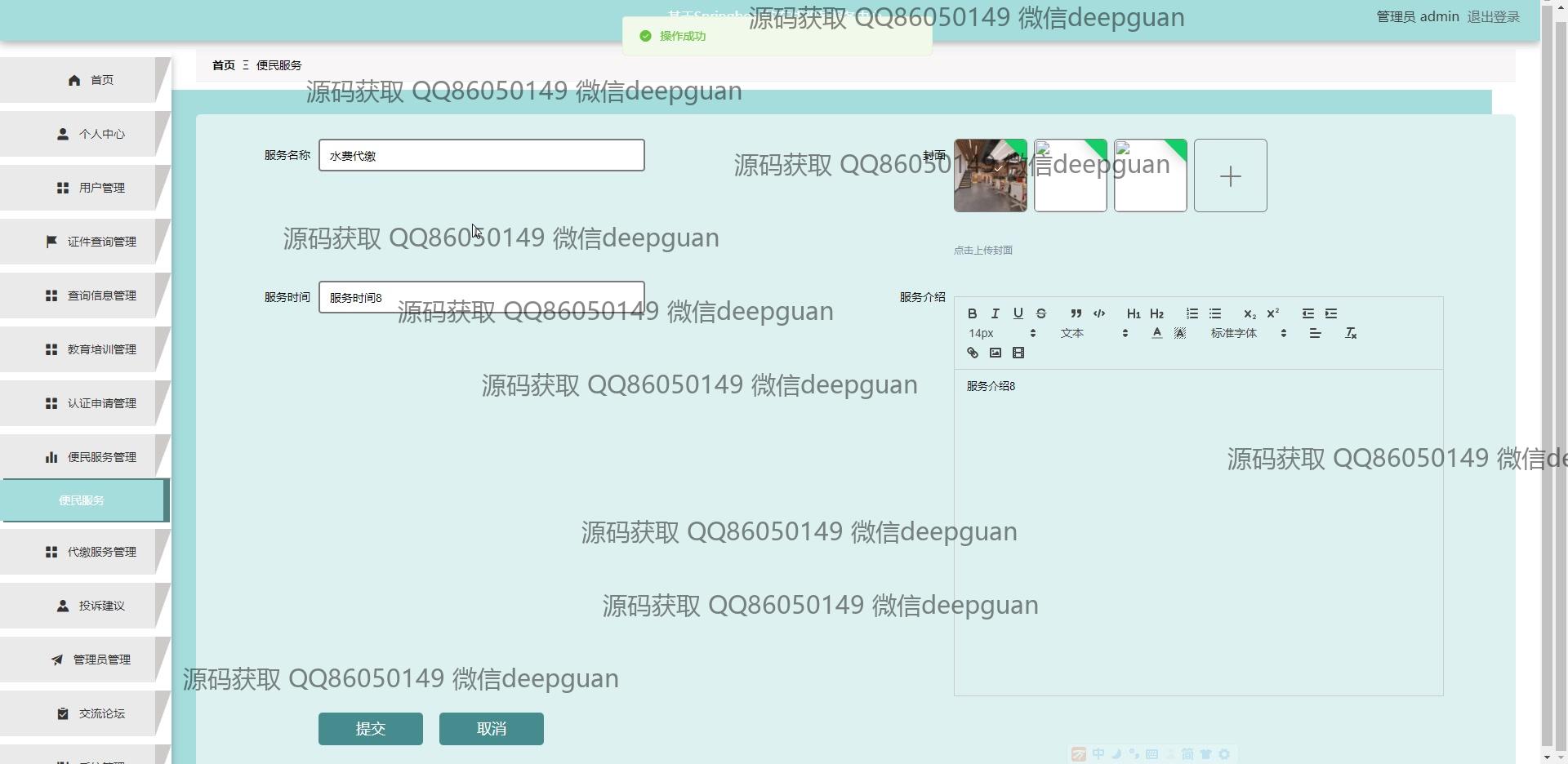Image resolution: width=1568 pixels, height=764 pixels.
Task: Expand the 教育培训管理 sidebar menu
Action: [85, 349]
